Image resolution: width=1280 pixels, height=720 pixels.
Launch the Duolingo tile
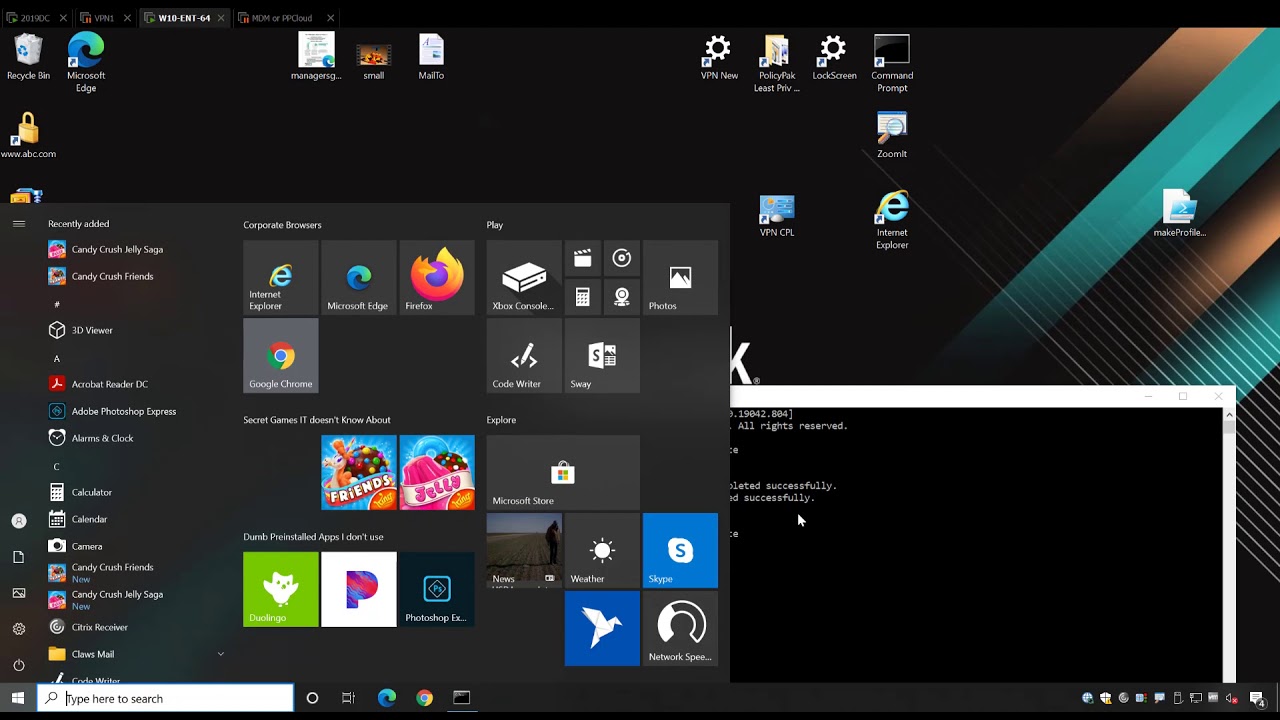pyautogui.click(x=280, y=589)
